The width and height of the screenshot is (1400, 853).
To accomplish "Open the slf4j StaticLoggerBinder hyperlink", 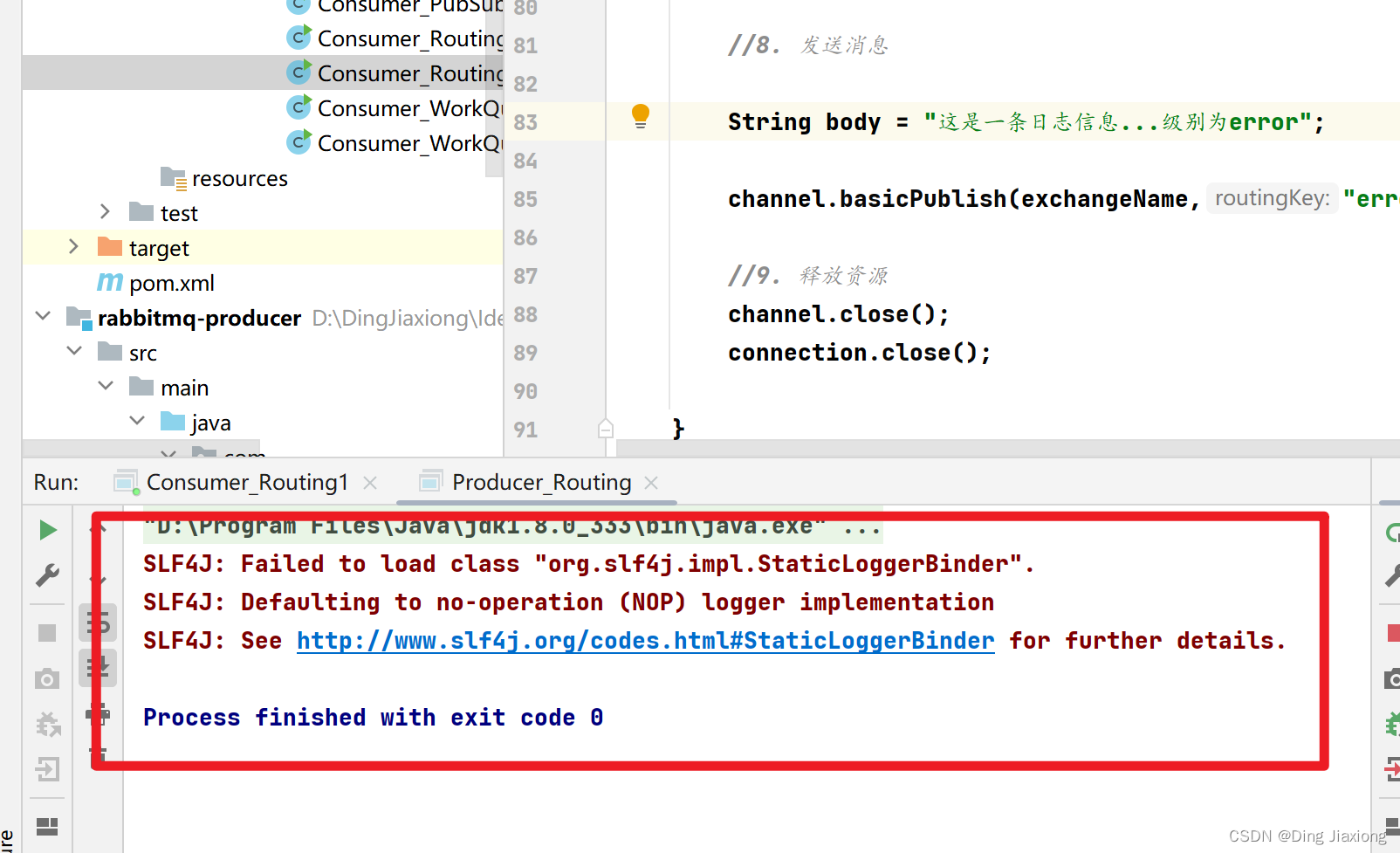I will point(645,641).
